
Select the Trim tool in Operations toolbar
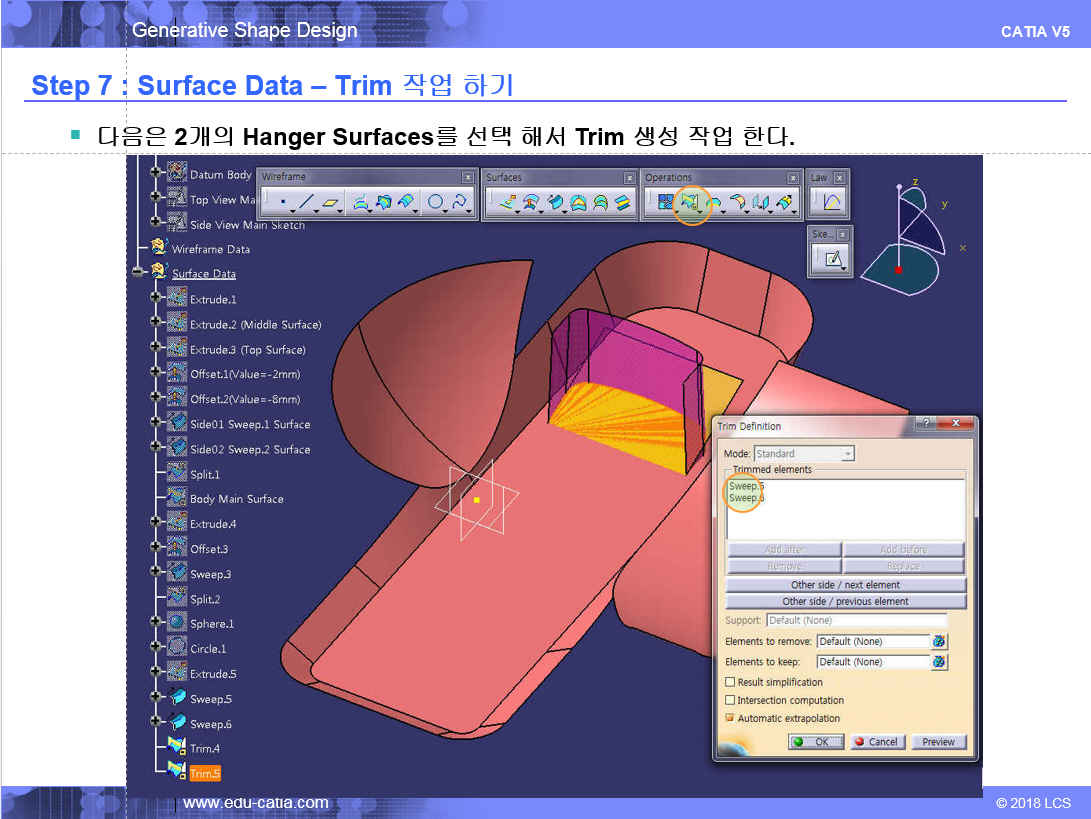(x=689, y=203)
